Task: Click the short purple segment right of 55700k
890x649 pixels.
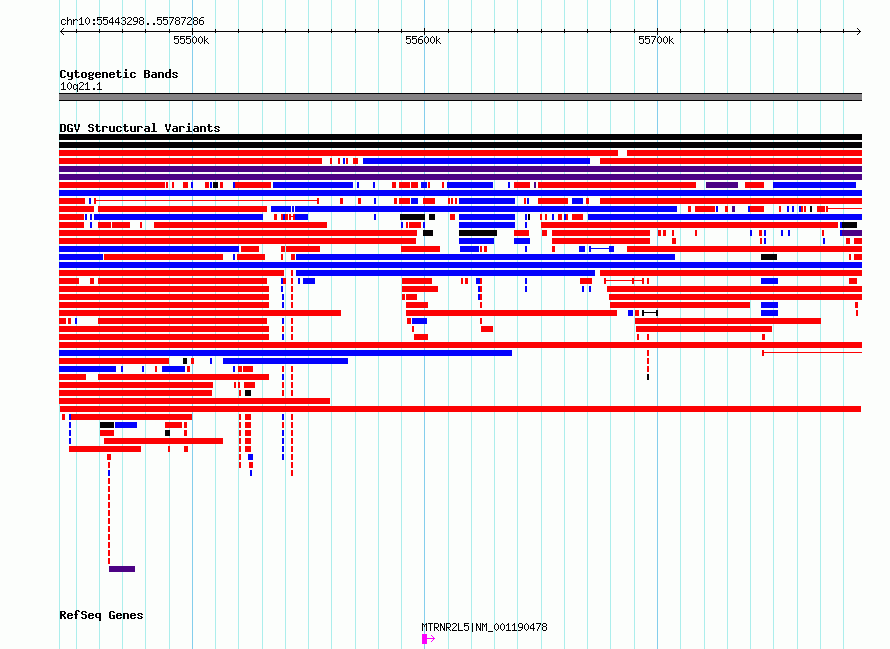Action: [x=721, y=185]
